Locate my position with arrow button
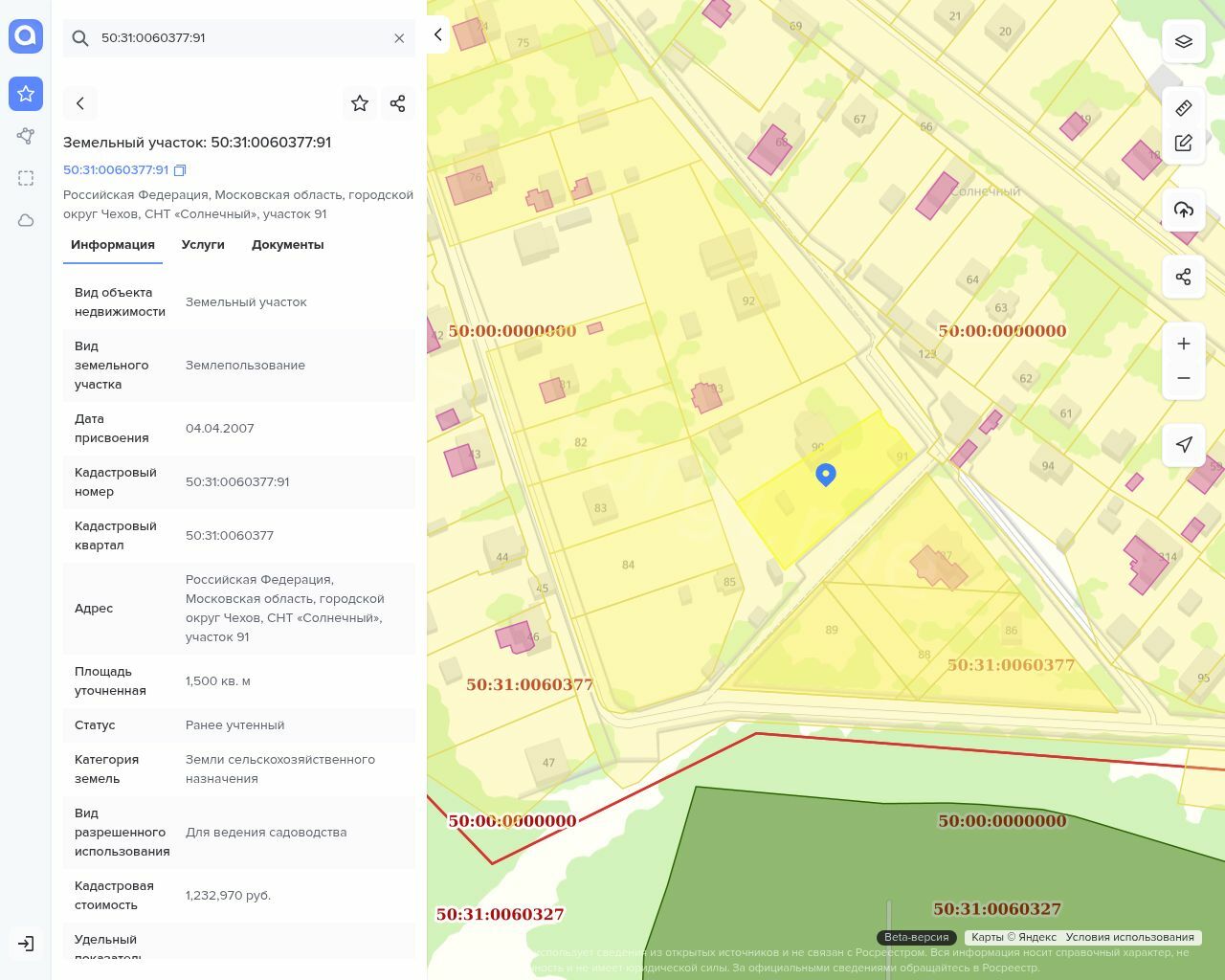Screen dimensions: 1225x980 (1184, 445)
